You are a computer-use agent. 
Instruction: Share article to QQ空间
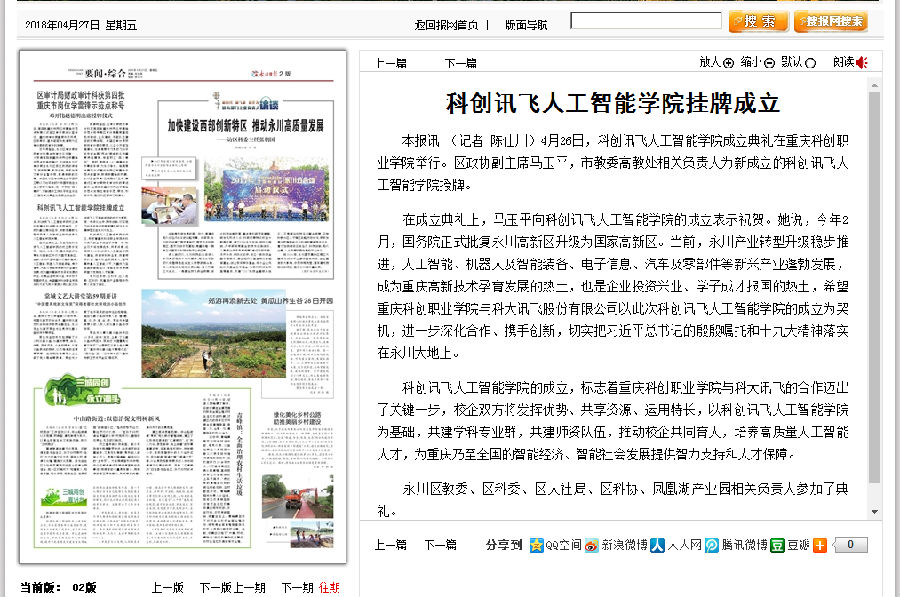(536, 545)
